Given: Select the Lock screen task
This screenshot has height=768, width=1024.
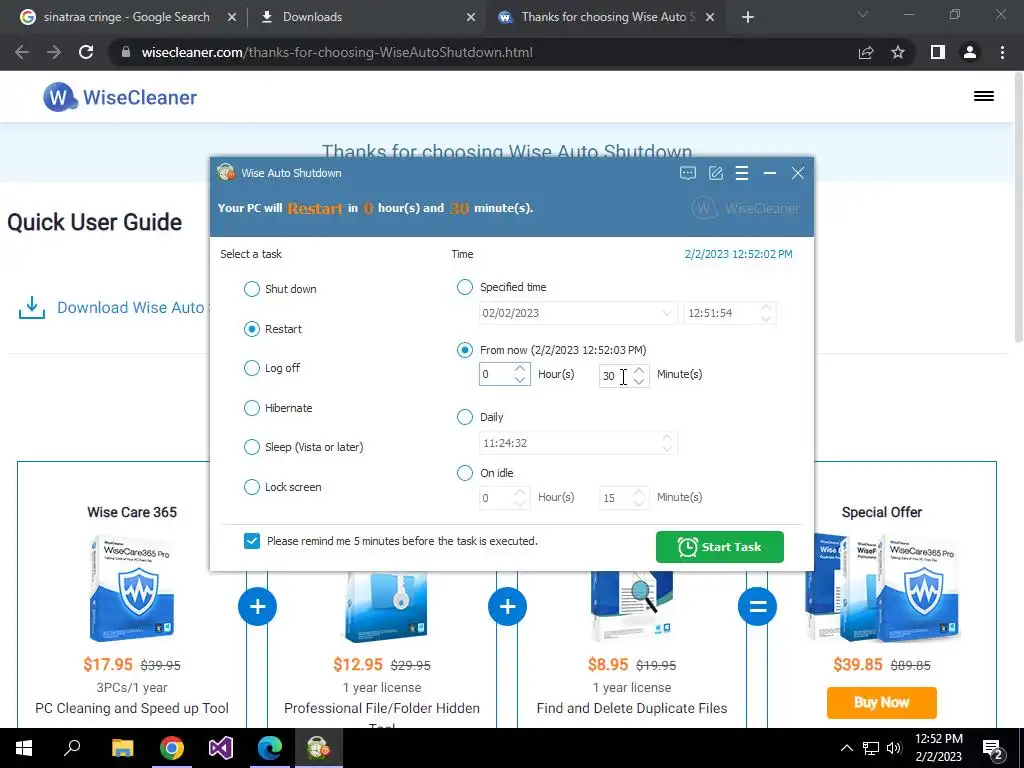Looking at the screenshot, I should point(251,487).
